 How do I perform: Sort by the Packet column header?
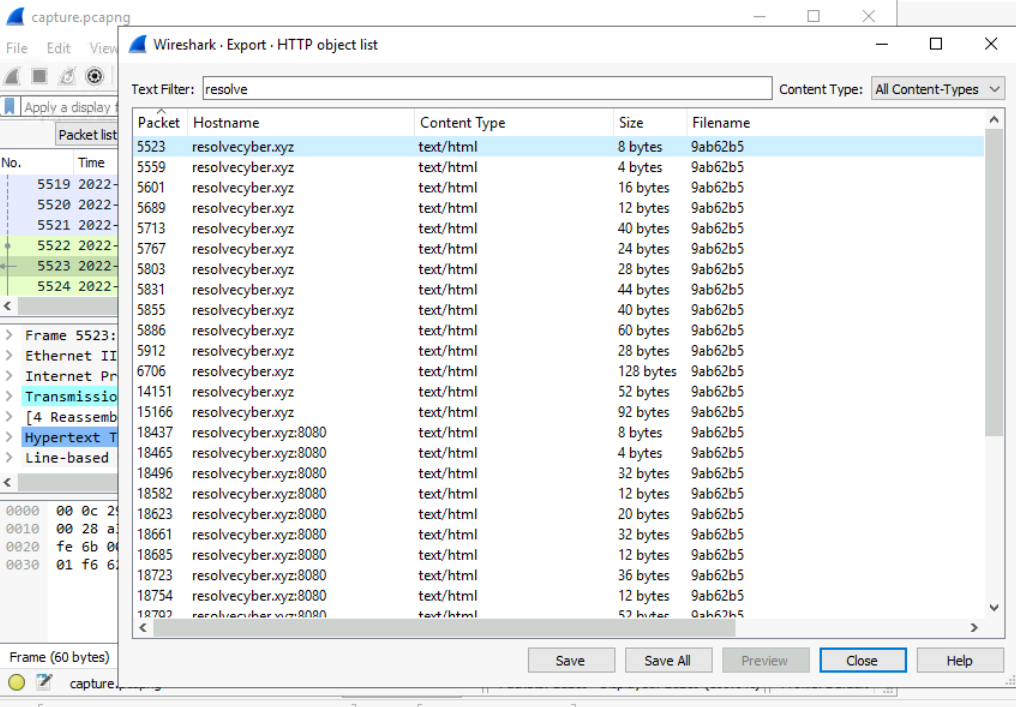[160, 122]
